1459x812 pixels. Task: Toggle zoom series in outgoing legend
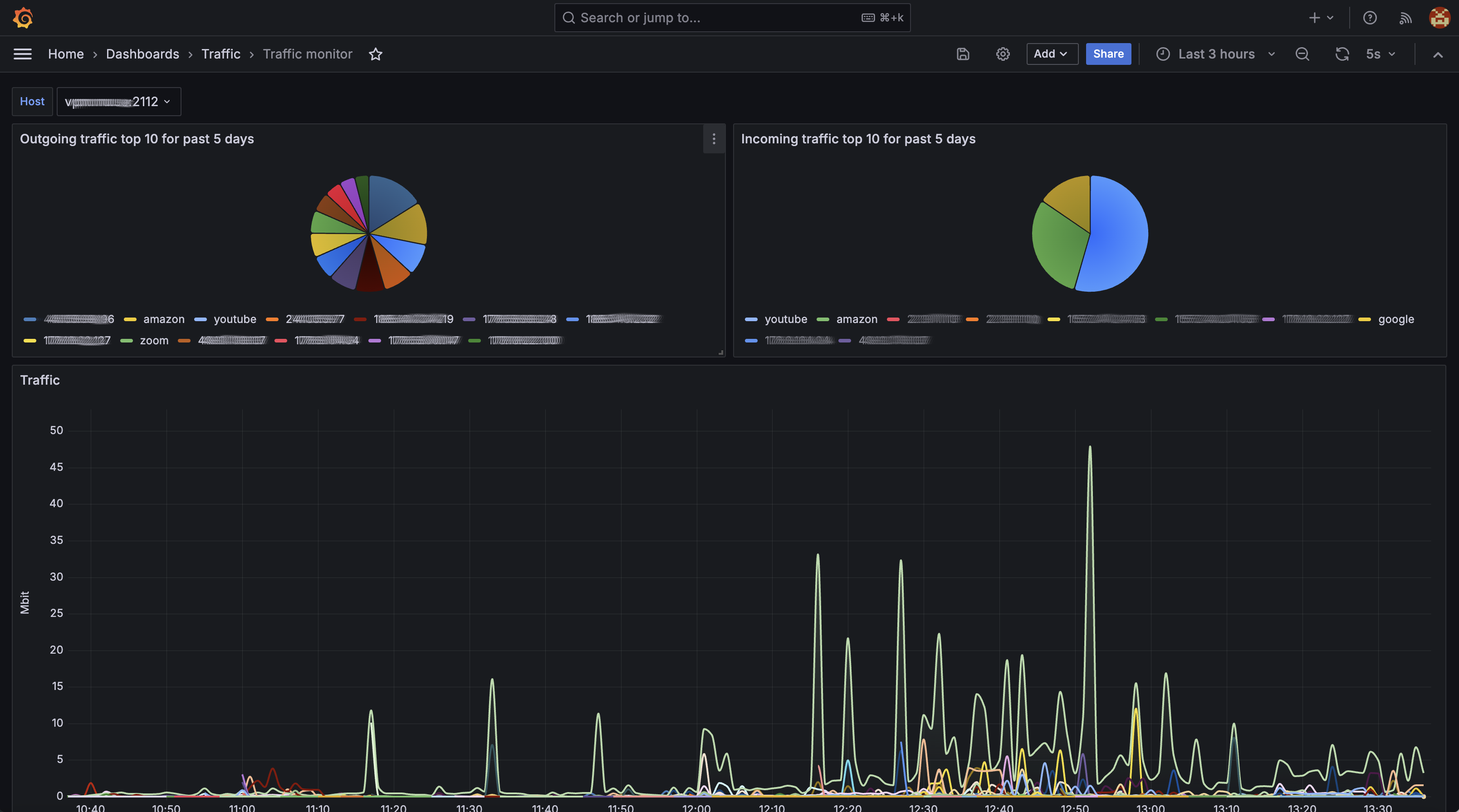154,341
